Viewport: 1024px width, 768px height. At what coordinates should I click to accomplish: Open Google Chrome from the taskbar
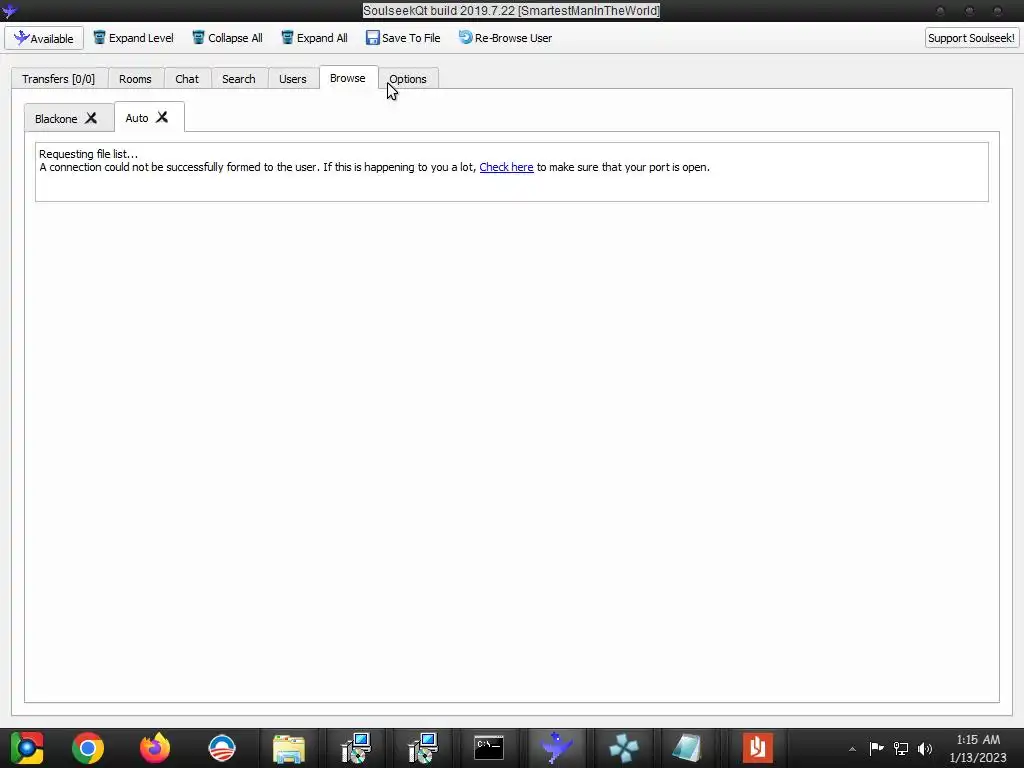pos(88,748)
